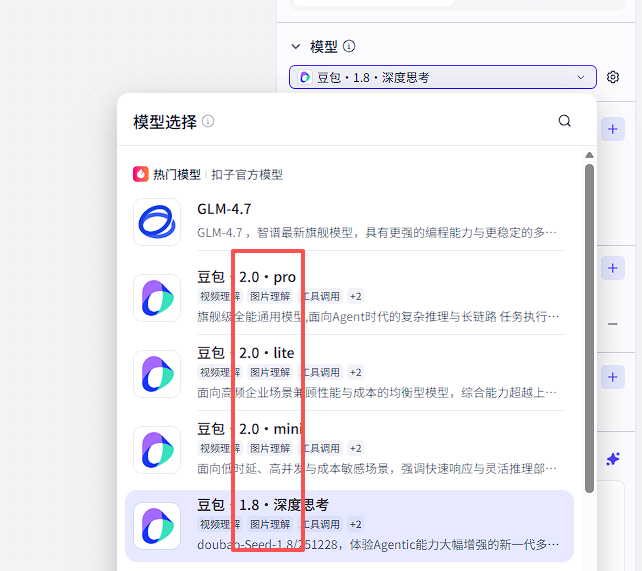Expand +2 tags for 豆包 2.0 mini
Image resolution: width=642 pixels, height=571 pixels.
[x=355, y=449]
